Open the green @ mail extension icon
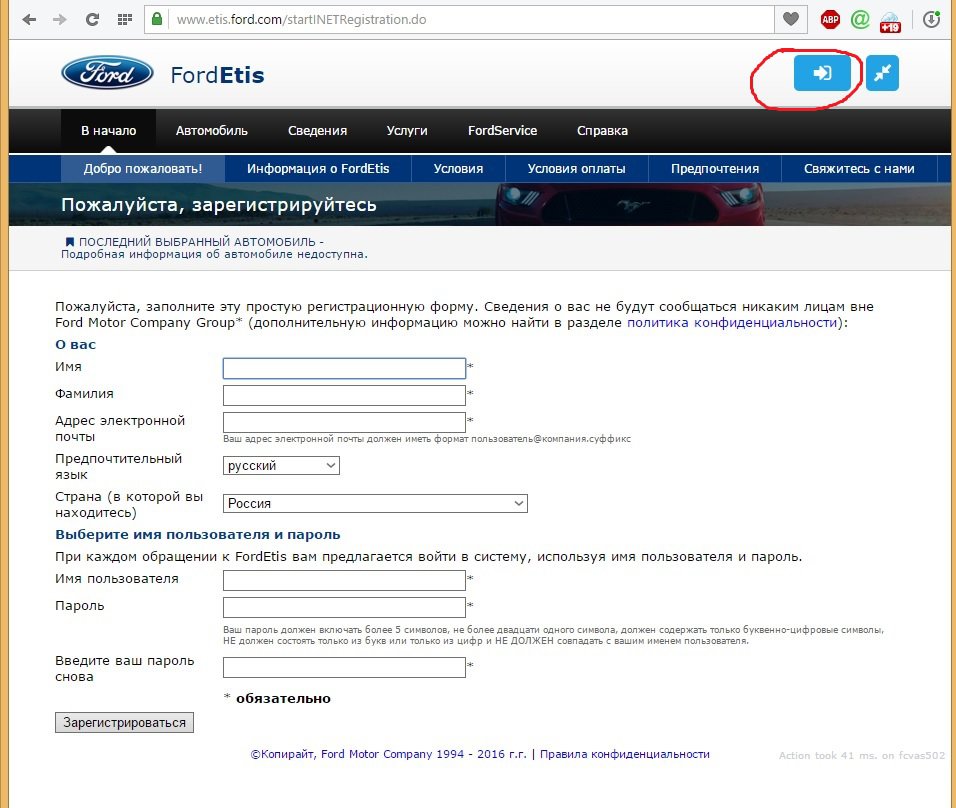 (860, 20)
